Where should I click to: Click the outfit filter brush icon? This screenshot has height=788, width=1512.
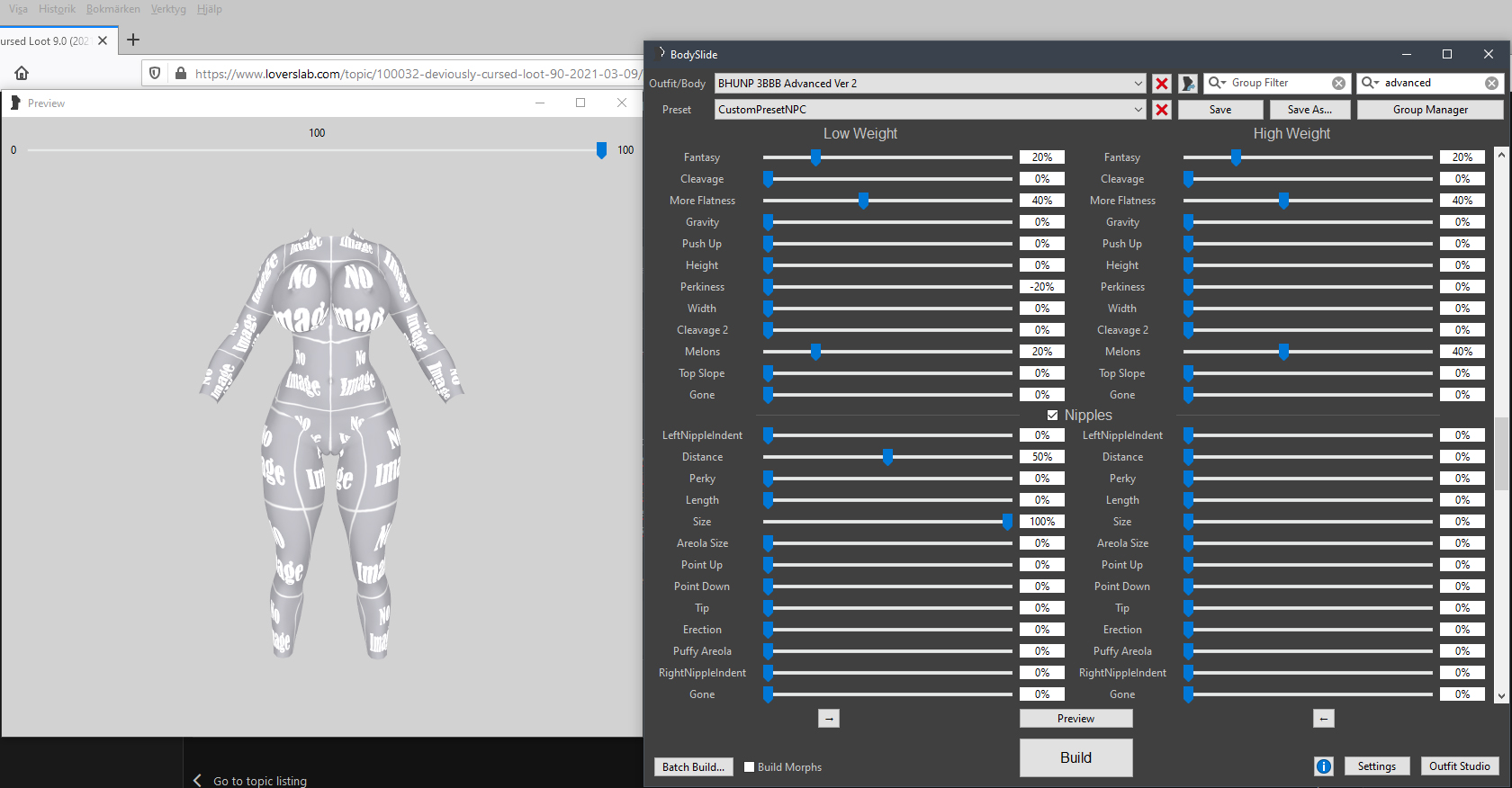tap(1188, 84)
